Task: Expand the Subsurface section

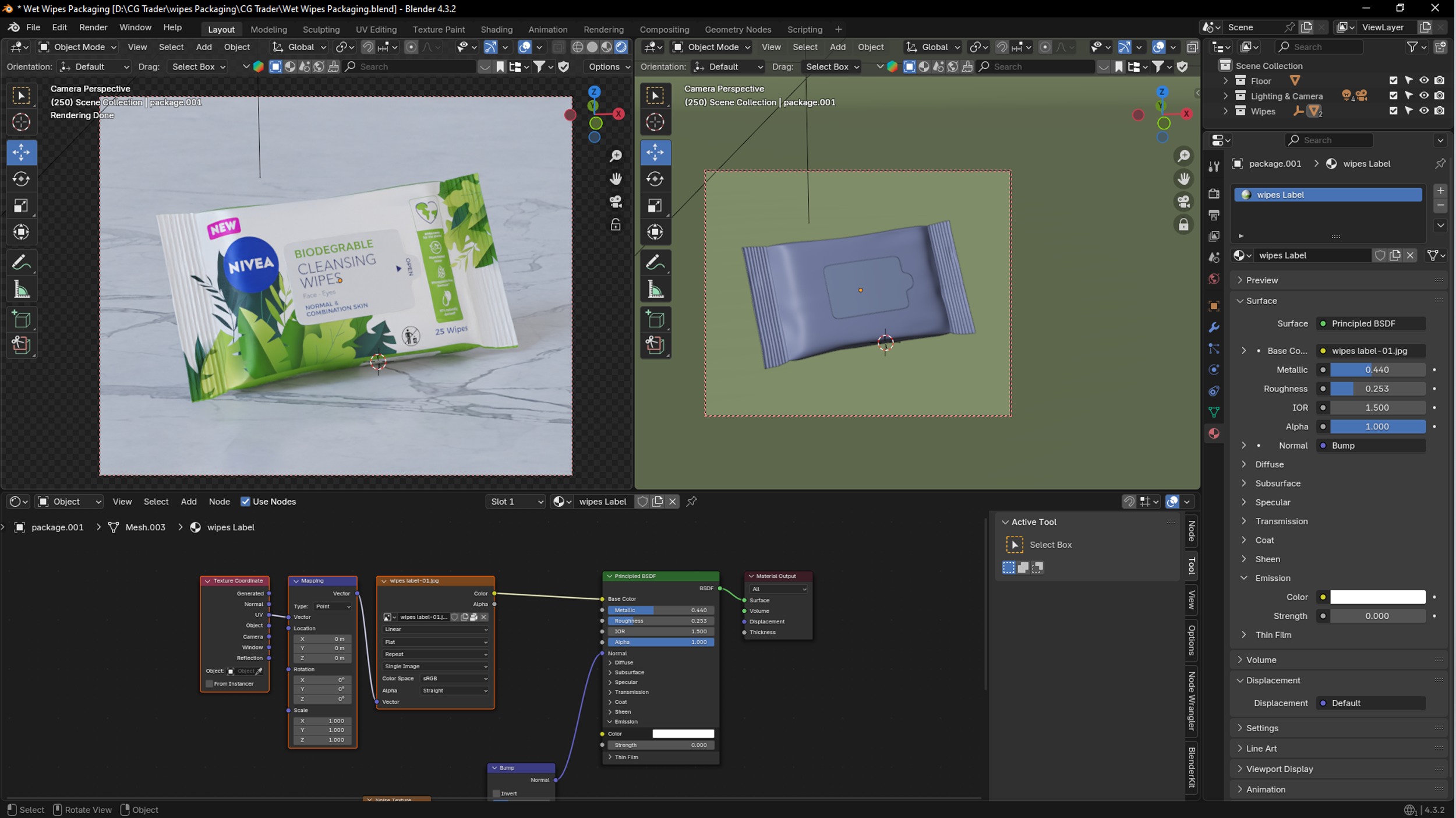Action: [x=1277, y=483]
